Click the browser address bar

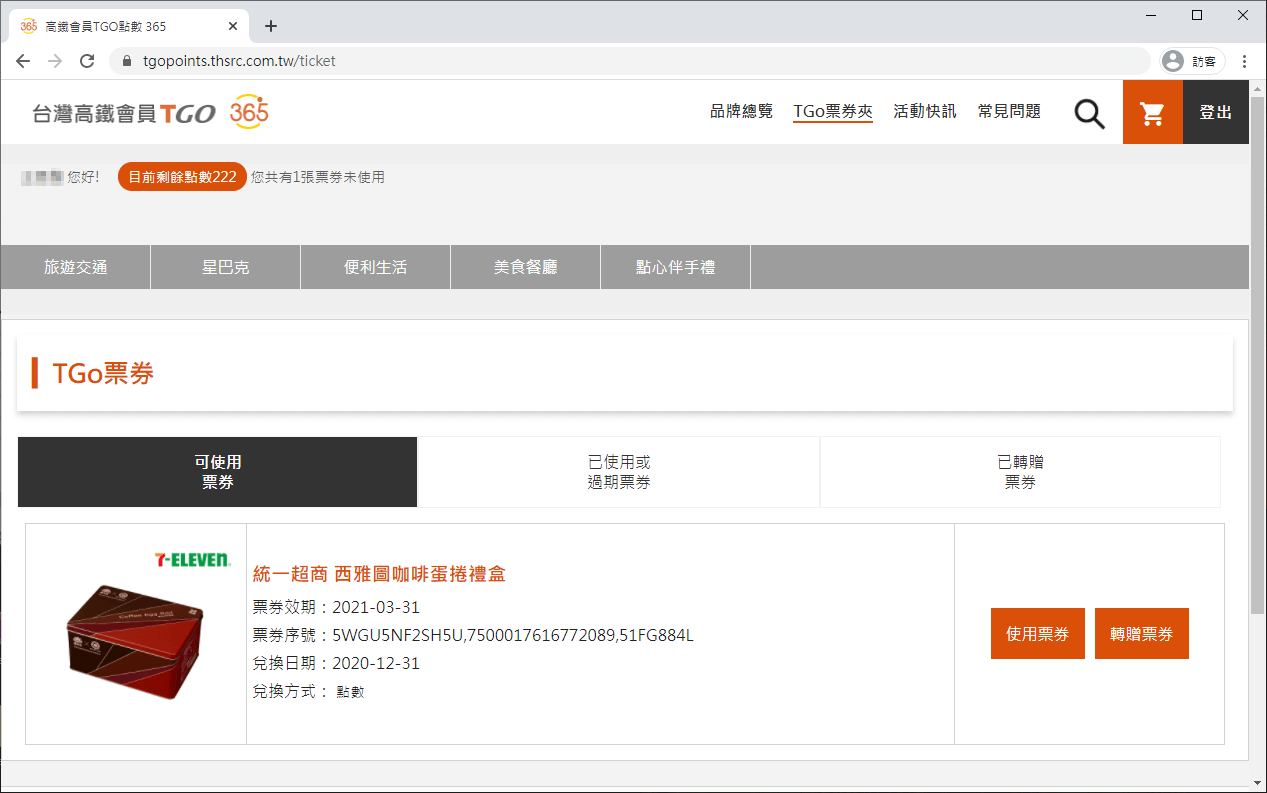(x=400, y=61)
